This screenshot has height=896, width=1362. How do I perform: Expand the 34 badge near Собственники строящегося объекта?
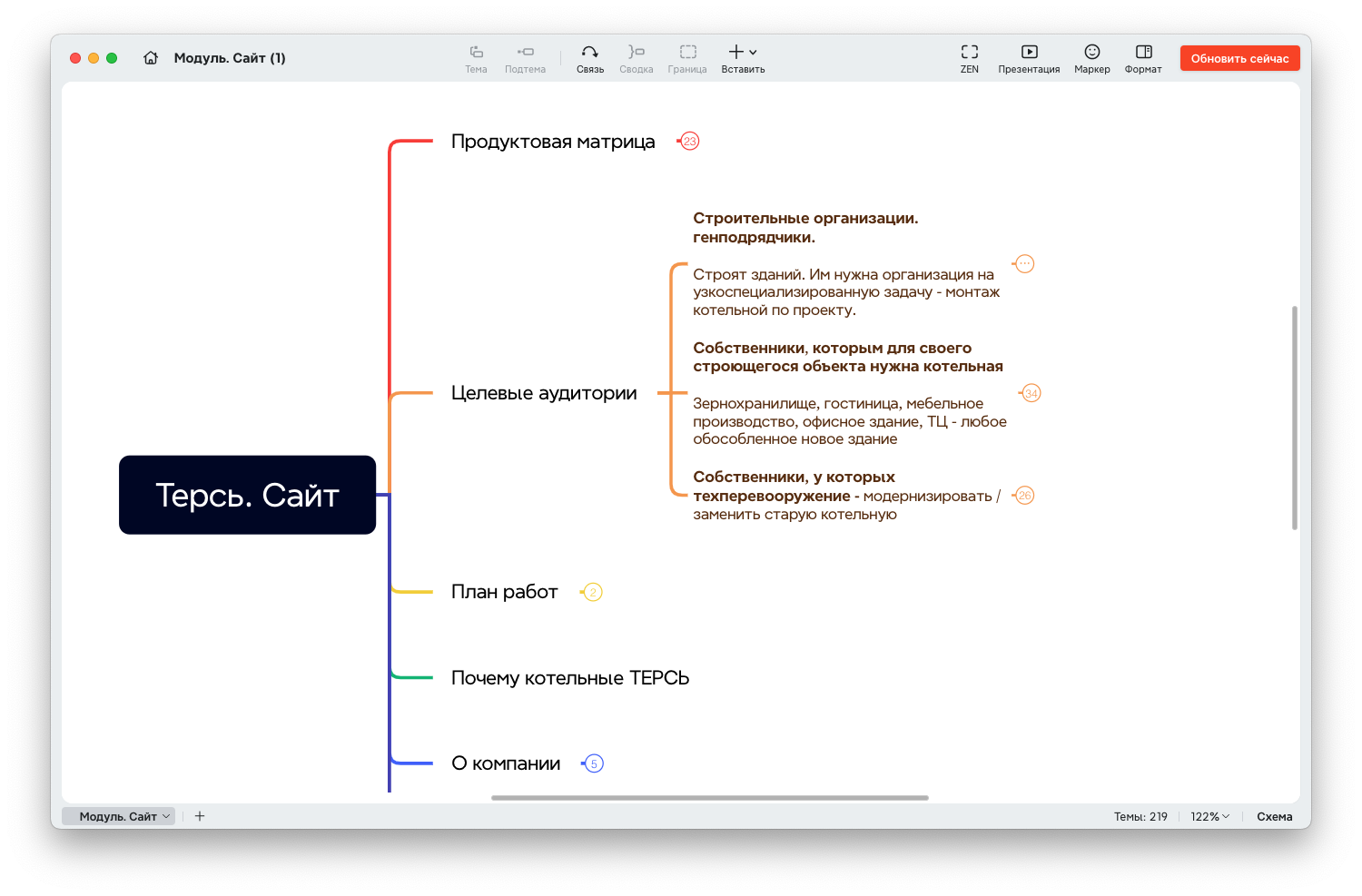pos(1031,393)
